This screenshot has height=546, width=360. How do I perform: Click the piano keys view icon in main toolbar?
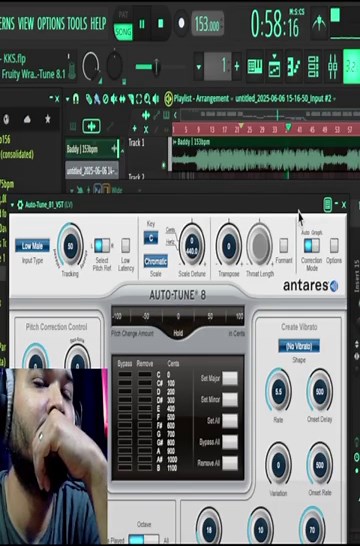[x=255, y=66]
